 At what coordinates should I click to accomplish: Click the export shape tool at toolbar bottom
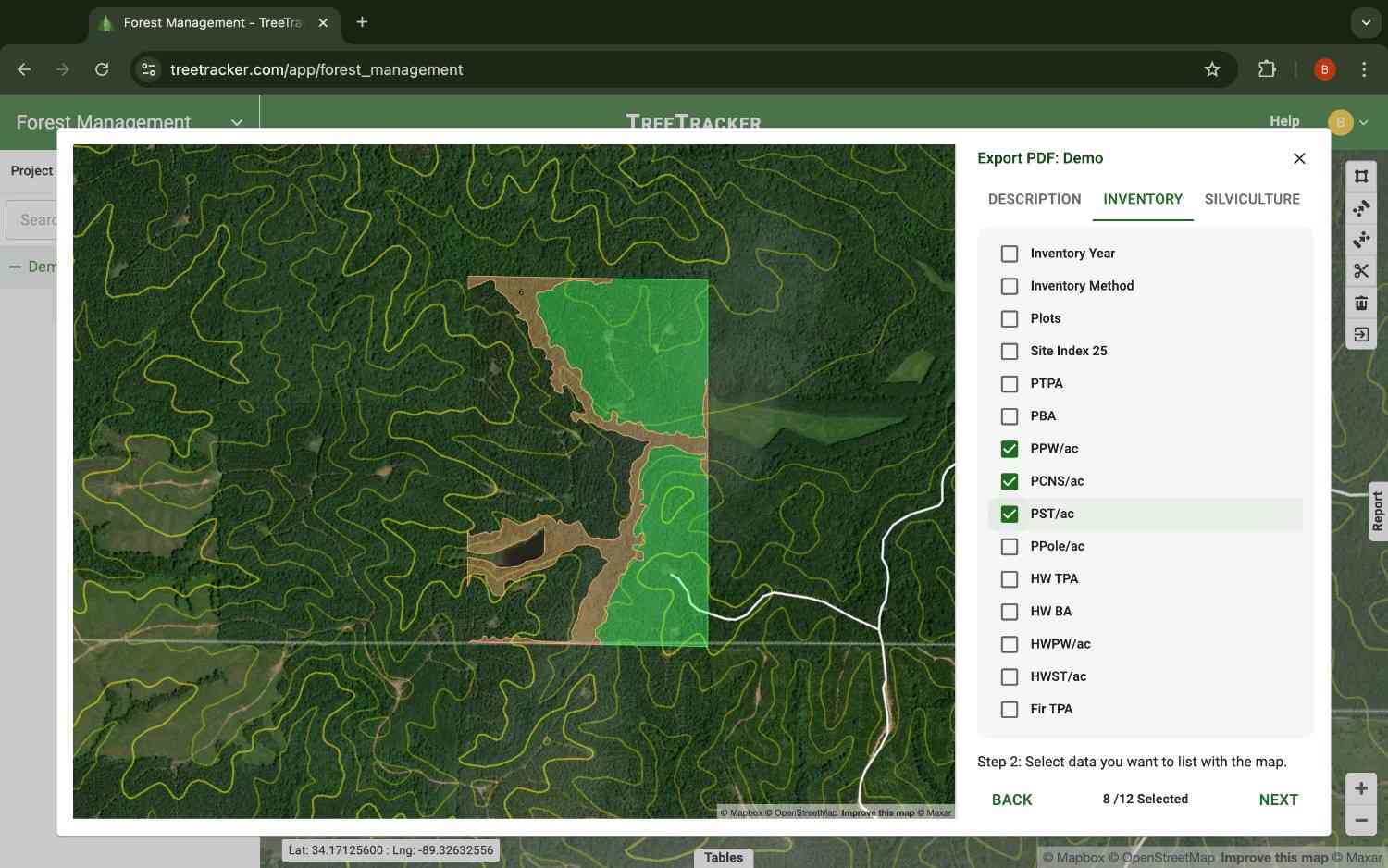(x=1361, y=334)
